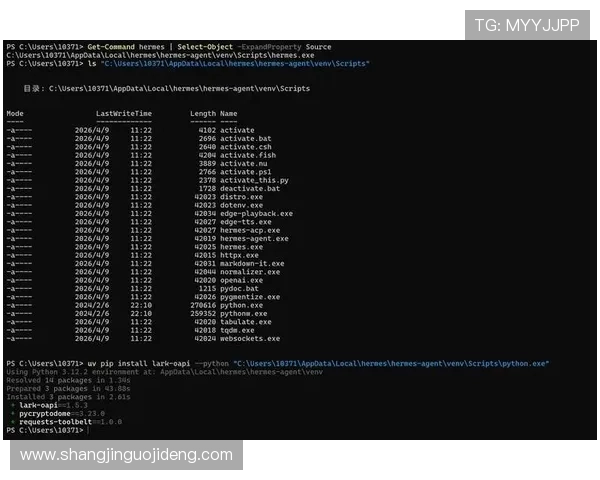The height and width of the screenshot is (480, 600).
Task: Click the 2024/2/6 date on pythonw.exe row
Action: [92, 313]
